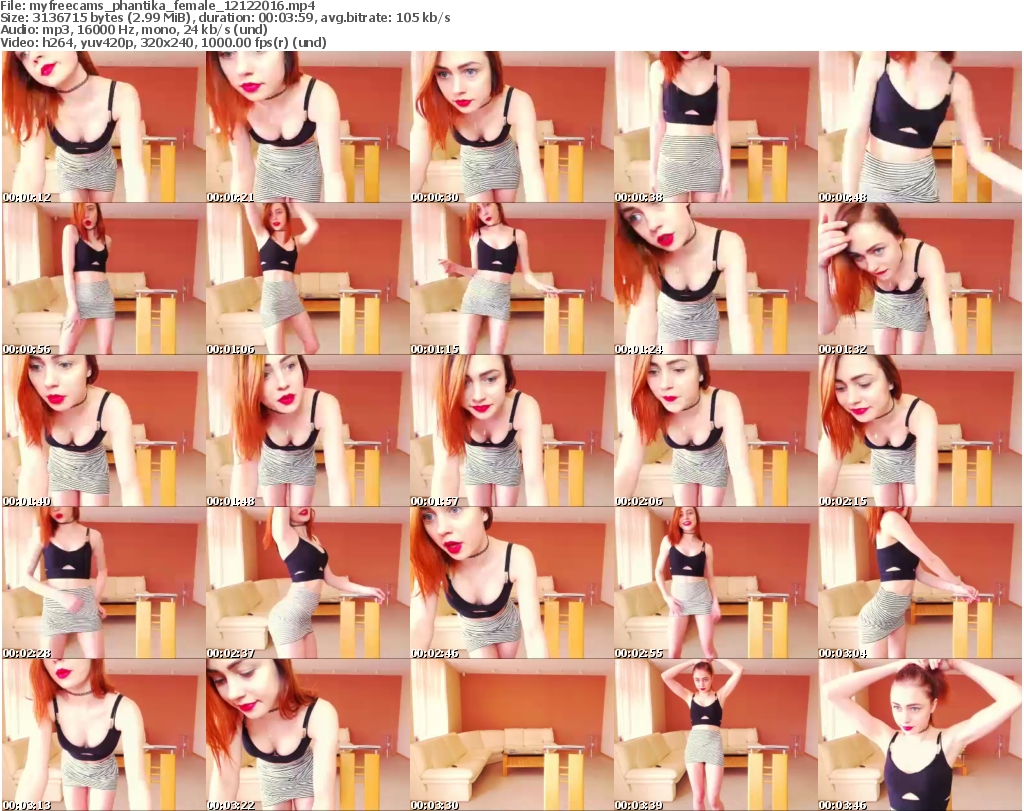Pick the thumbnail timestamped 00:01:48

(308, 431)
